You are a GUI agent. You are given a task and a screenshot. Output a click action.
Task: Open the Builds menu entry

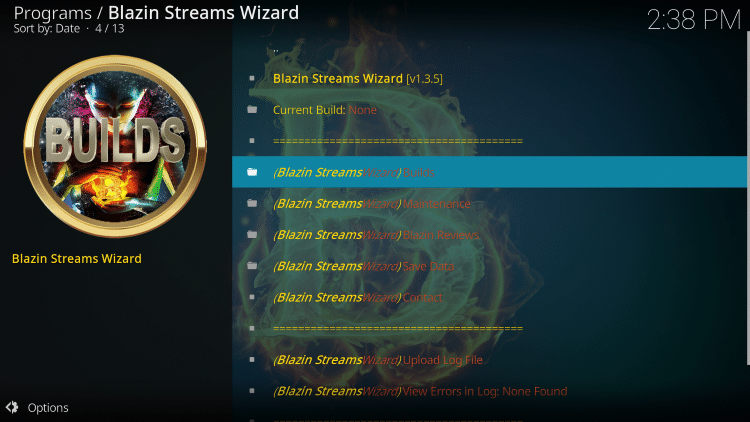[489, 172]
